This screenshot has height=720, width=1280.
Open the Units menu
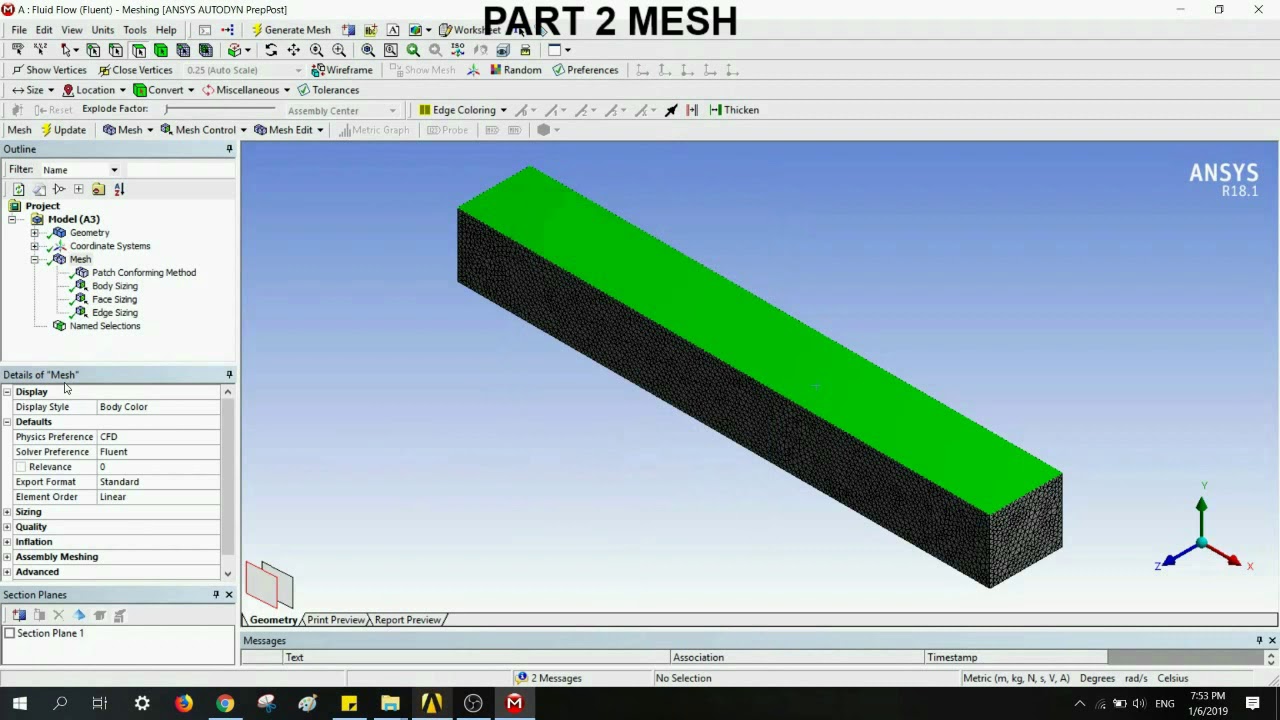(102, 30)
